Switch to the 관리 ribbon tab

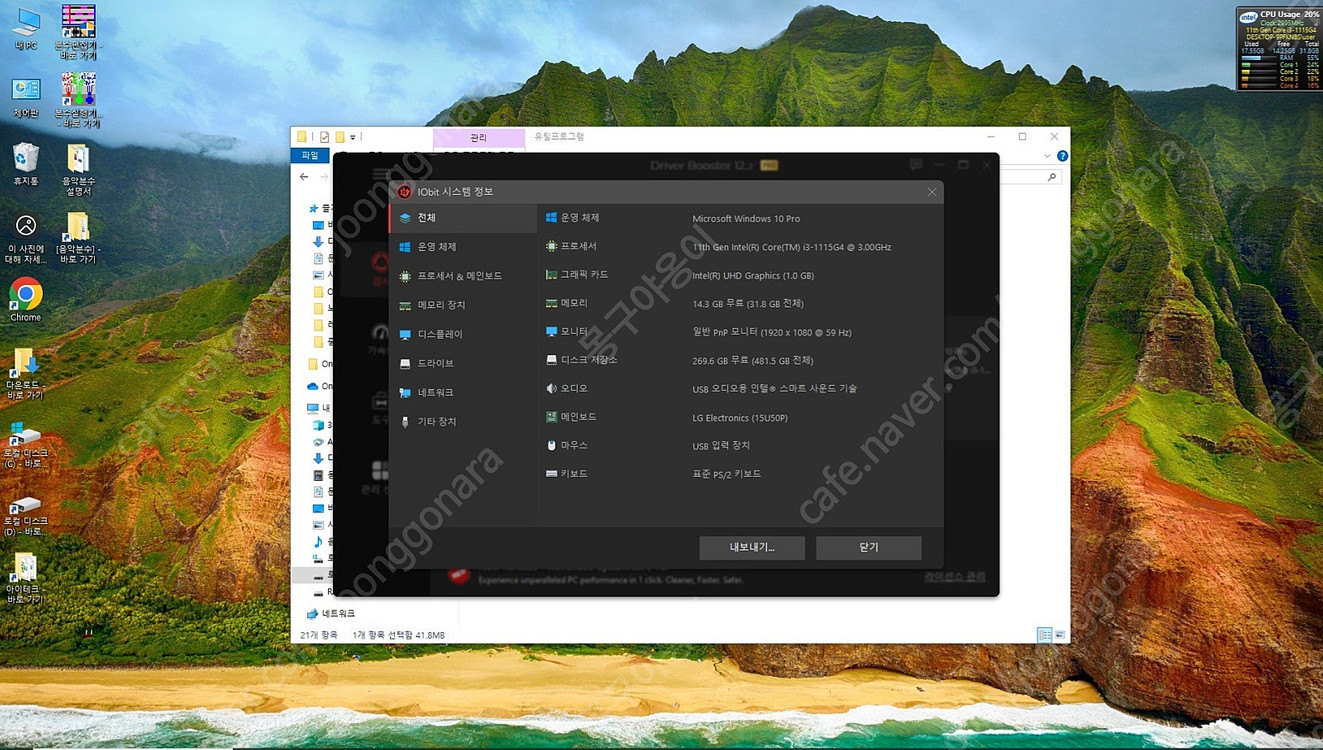pos(478,138)
